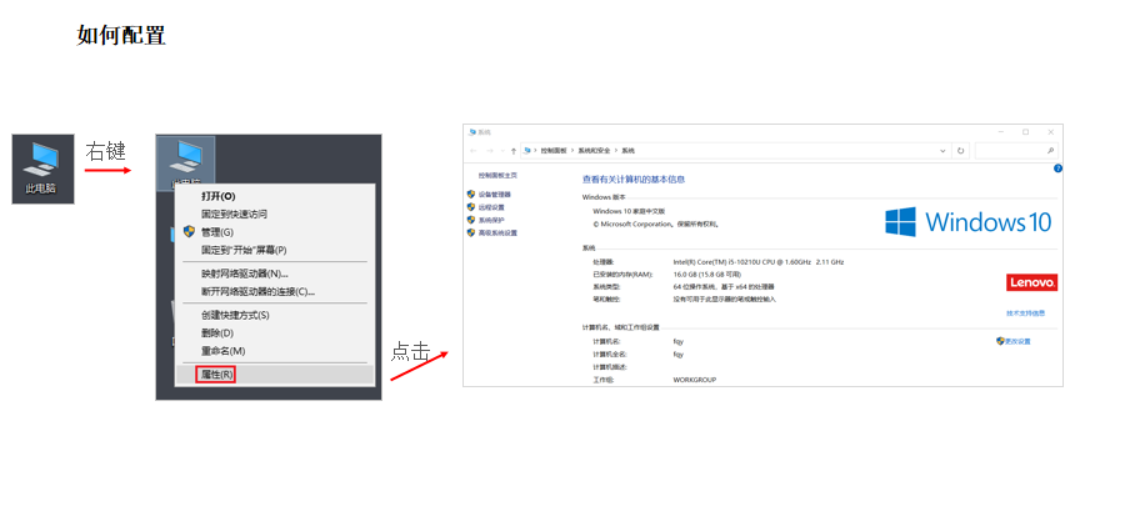
Task: Navigate to 控制面板 in the breadcrumb
Action: (x=554, y=151)
